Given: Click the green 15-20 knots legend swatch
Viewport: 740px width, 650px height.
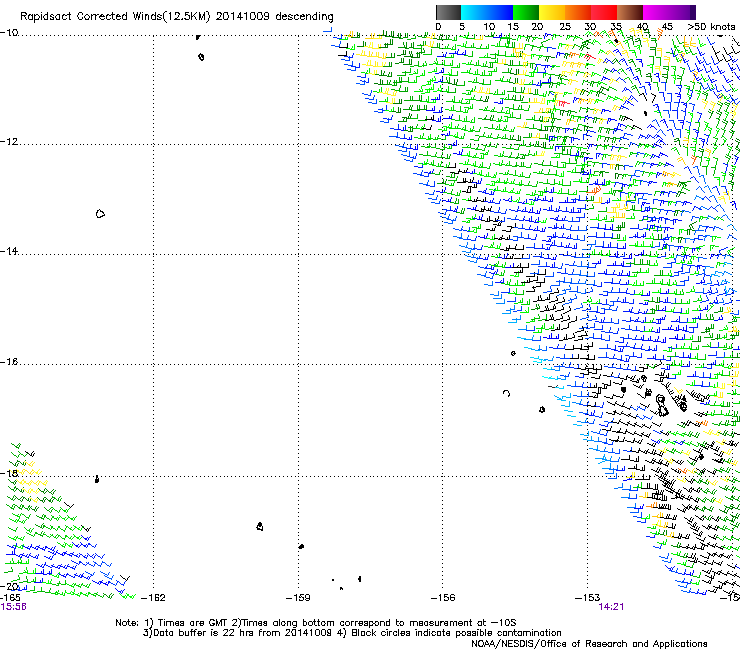Looking at the screenshot, I should click(526, 12).
